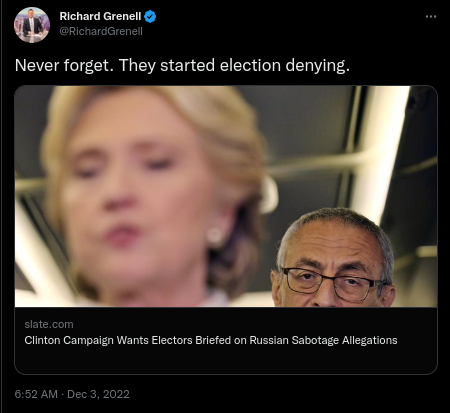Open Richard Grenell's profile avatar
Screen dimensions: 450x413
click(32, 25)
